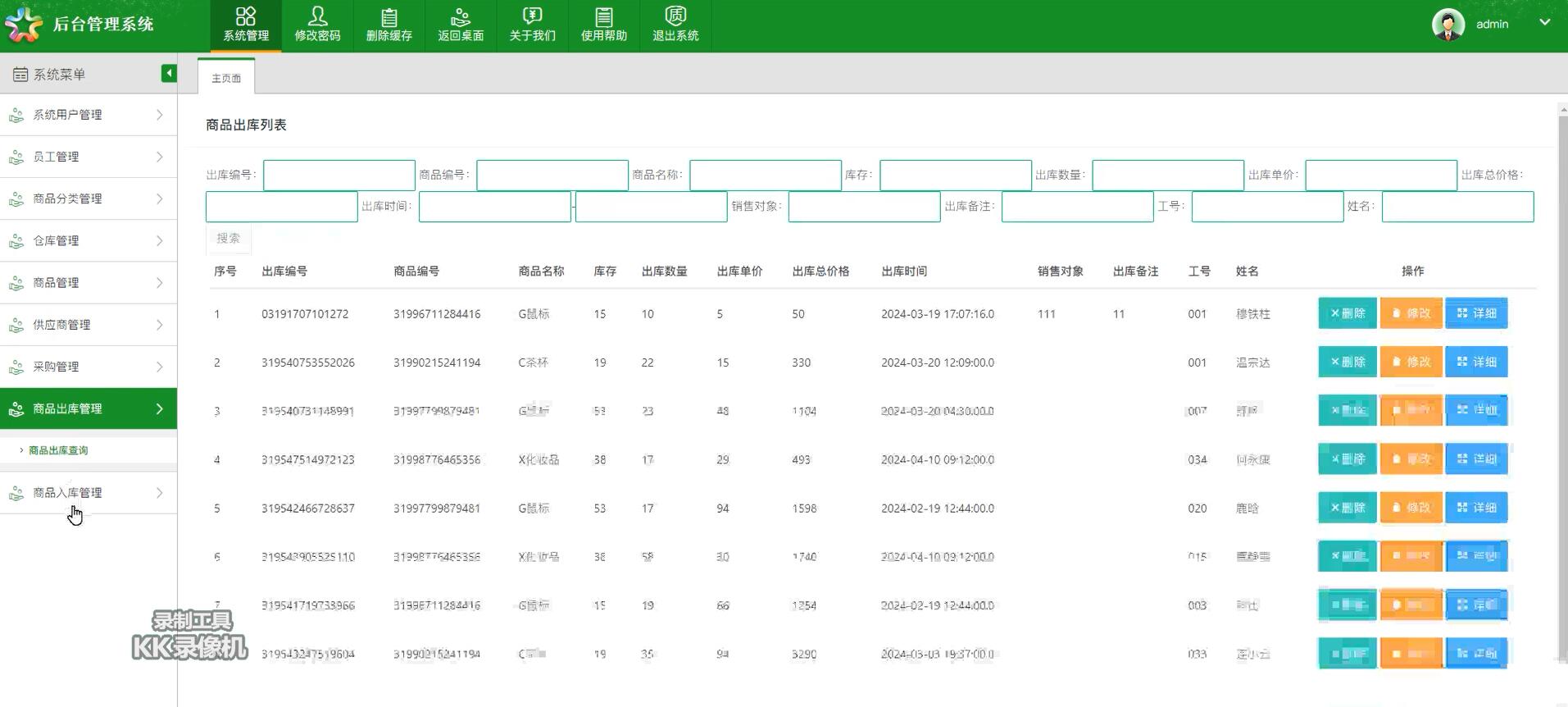Focus the 出库编号 search field

click(x=339, y=175)
